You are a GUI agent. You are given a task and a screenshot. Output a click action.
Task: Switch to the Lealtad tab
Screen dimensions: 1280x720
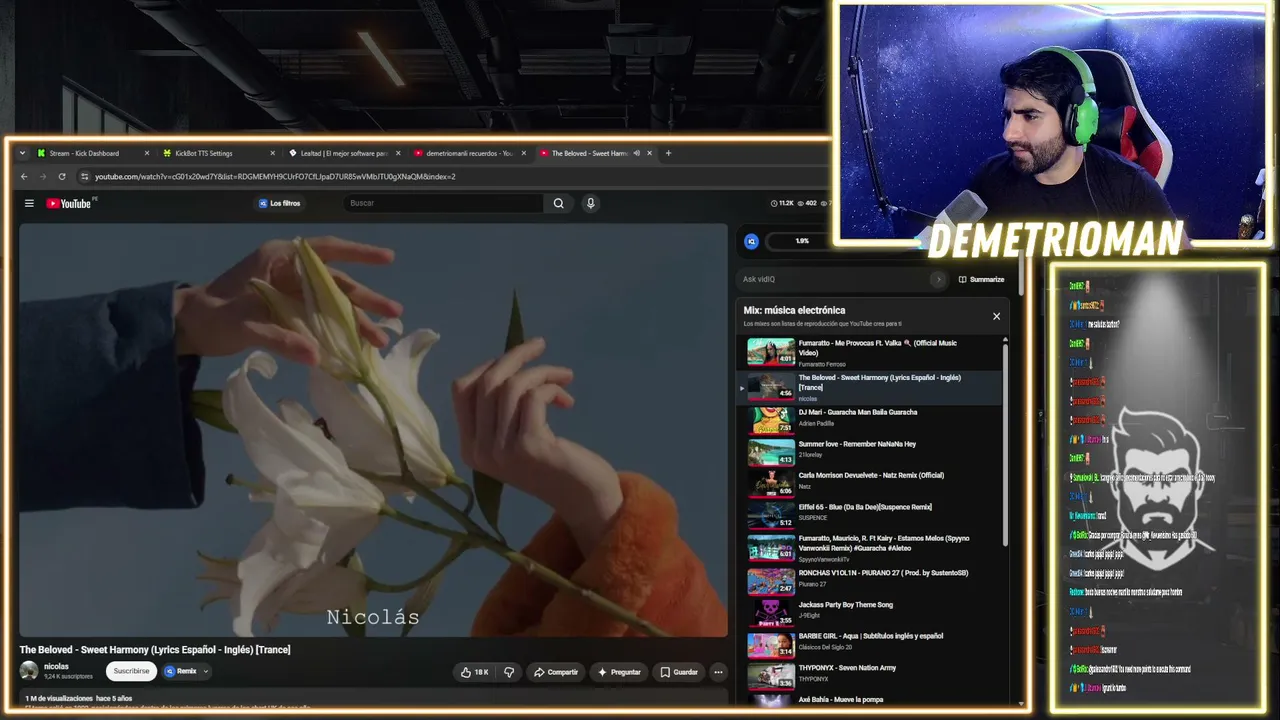(x=344, y=153)
